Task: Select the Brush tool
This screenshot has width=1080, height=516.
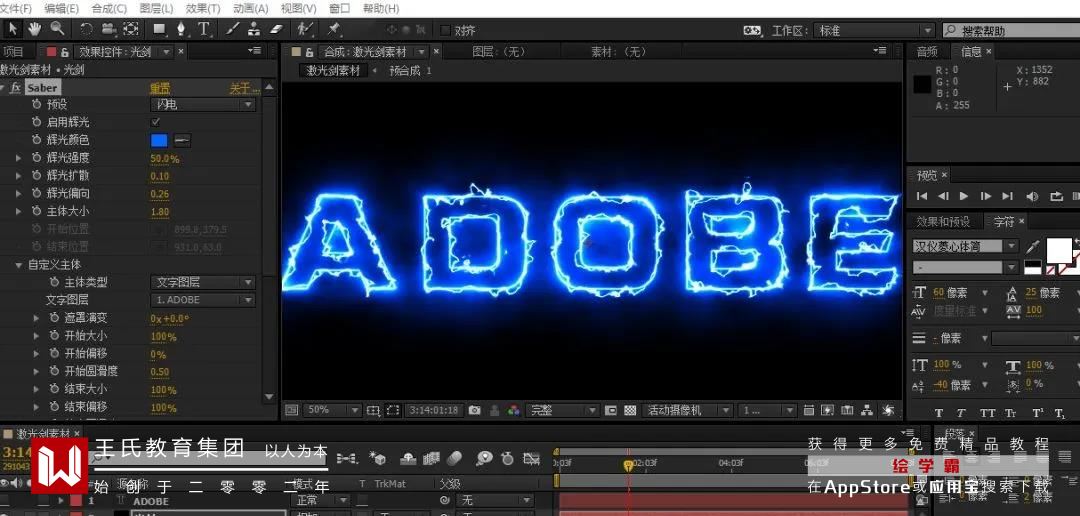Action: 233,29
